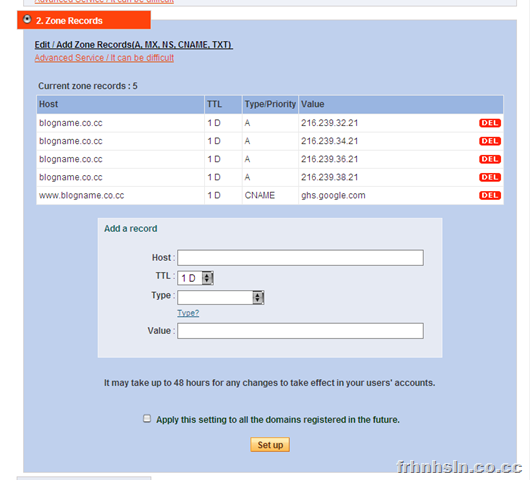Check Apply this setting to all domains
Viewport: 530px width, 480px height.
point(147,418)
